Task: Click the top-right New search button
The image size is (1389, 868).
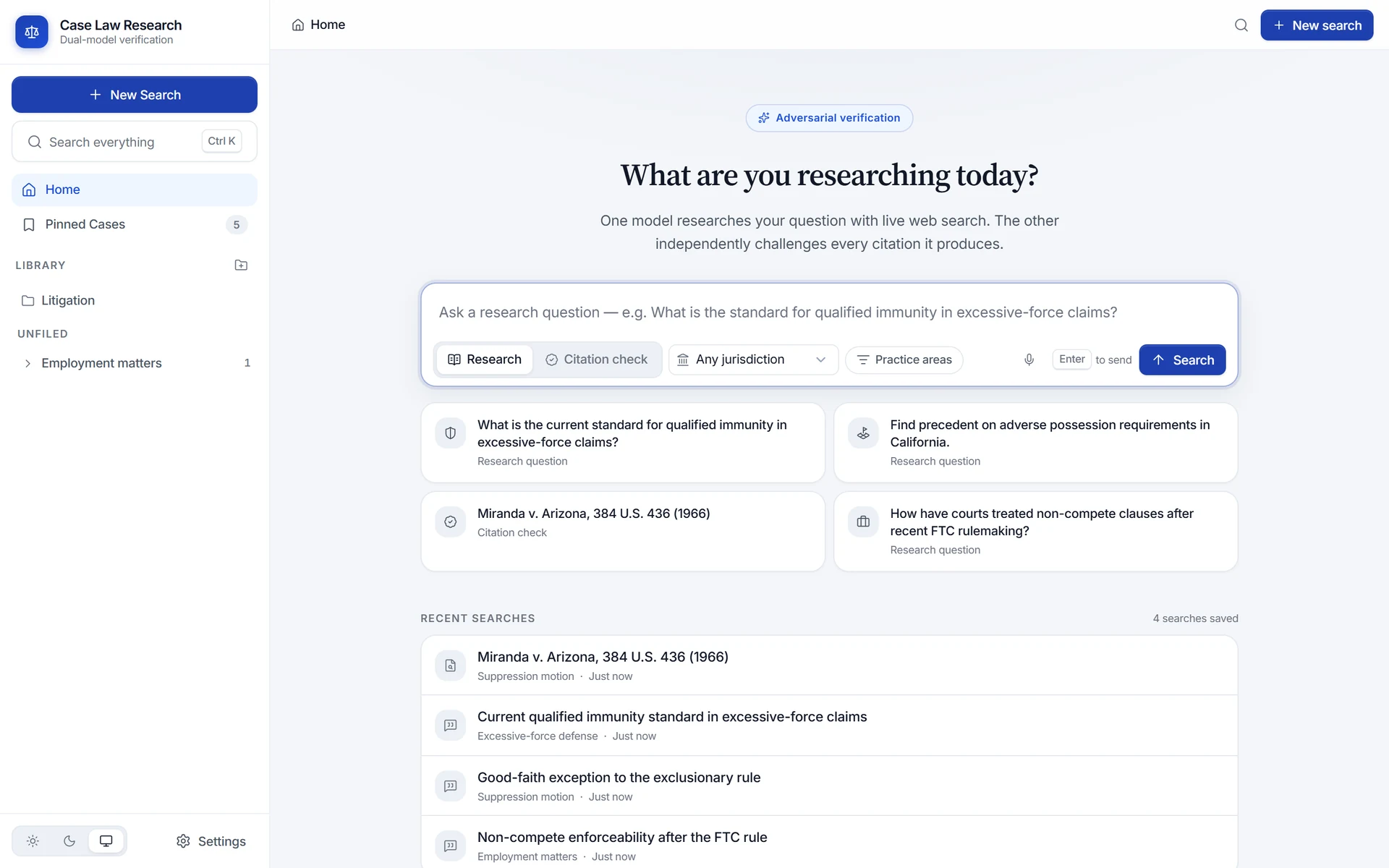Action: coord(1317,25)
